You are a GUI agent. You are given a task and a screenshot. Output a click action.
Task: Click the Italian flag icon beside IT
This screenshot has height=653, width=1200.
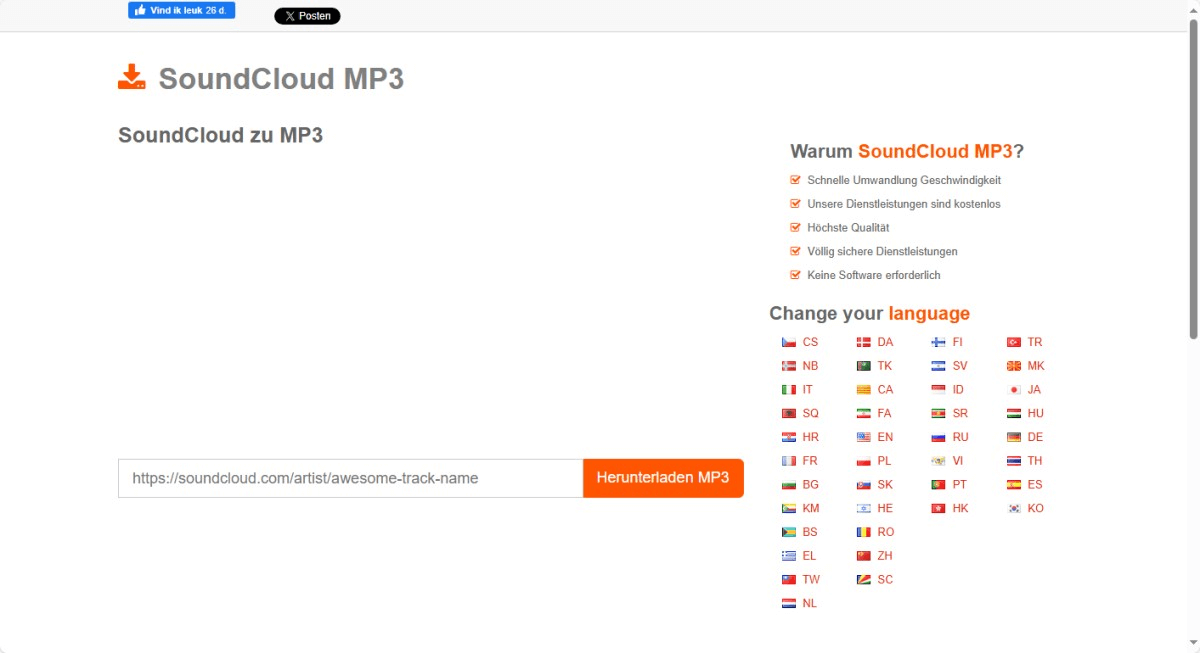pyautogui.click(x=788, y=390)
